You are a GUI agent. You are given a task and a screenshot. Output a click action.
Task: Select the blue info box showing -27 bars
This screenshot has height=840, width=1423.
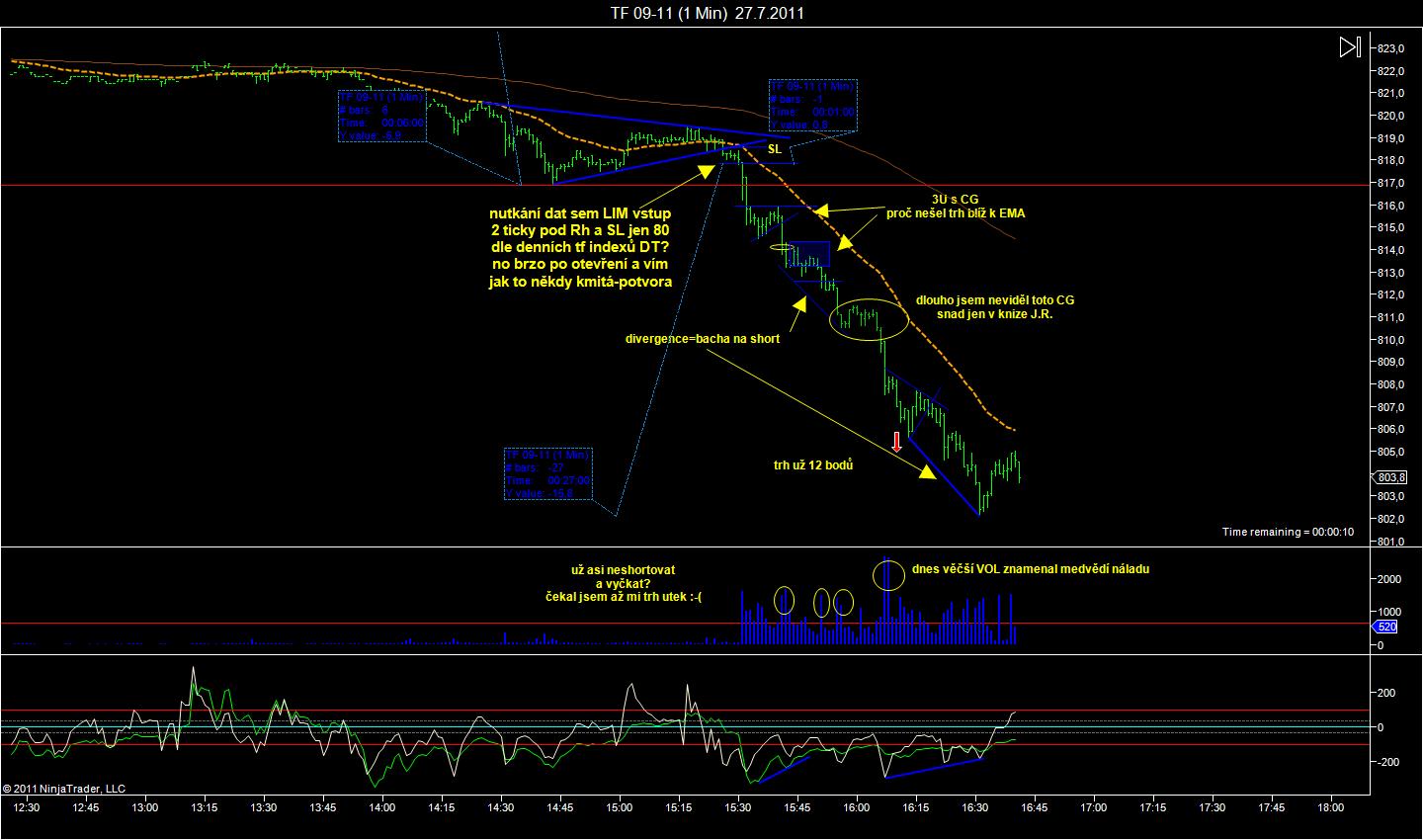click(x=548, y=473)
